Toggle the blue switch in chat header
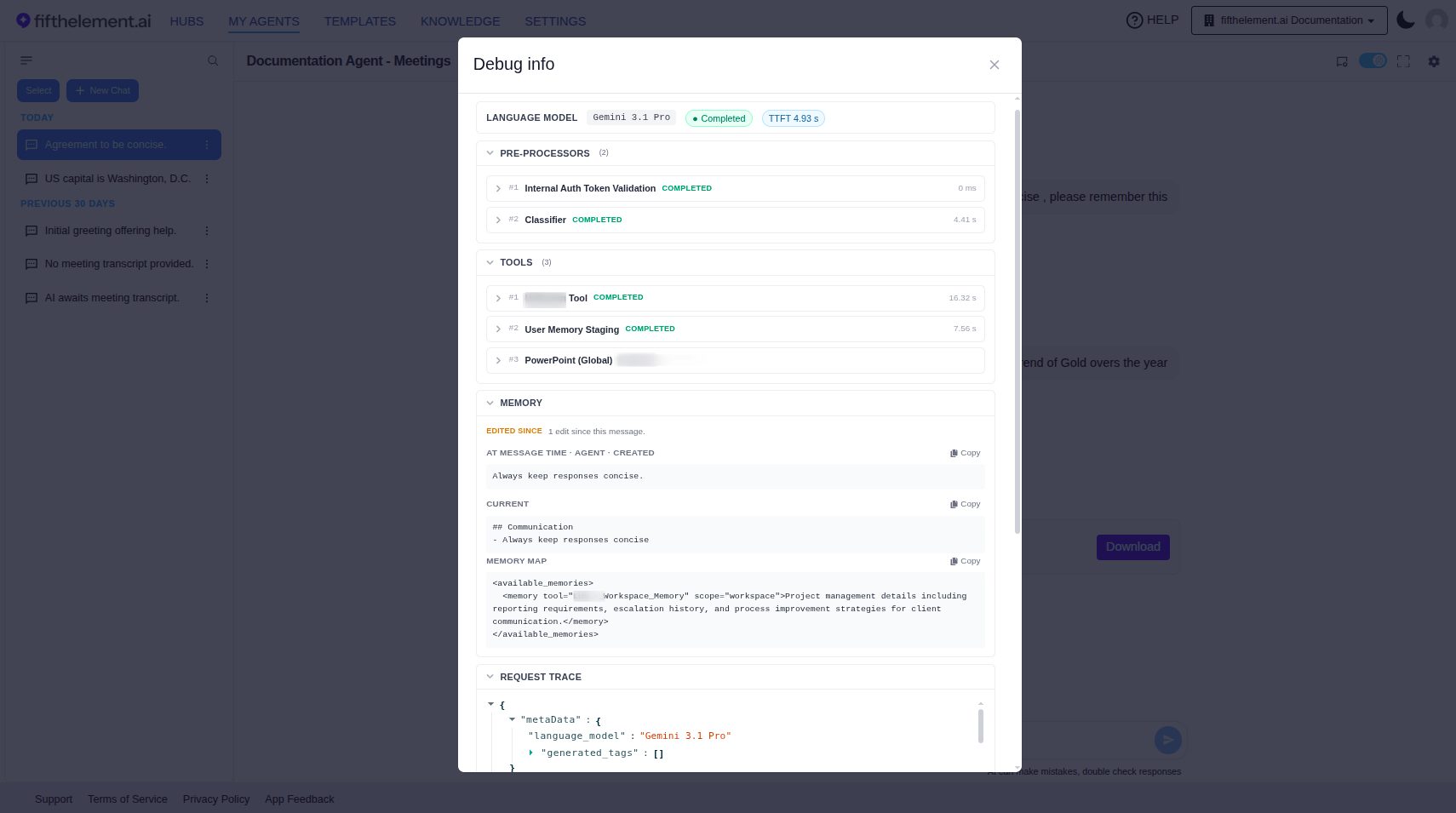This screenshot has height=813, width=1456. tap(1373, 60)
